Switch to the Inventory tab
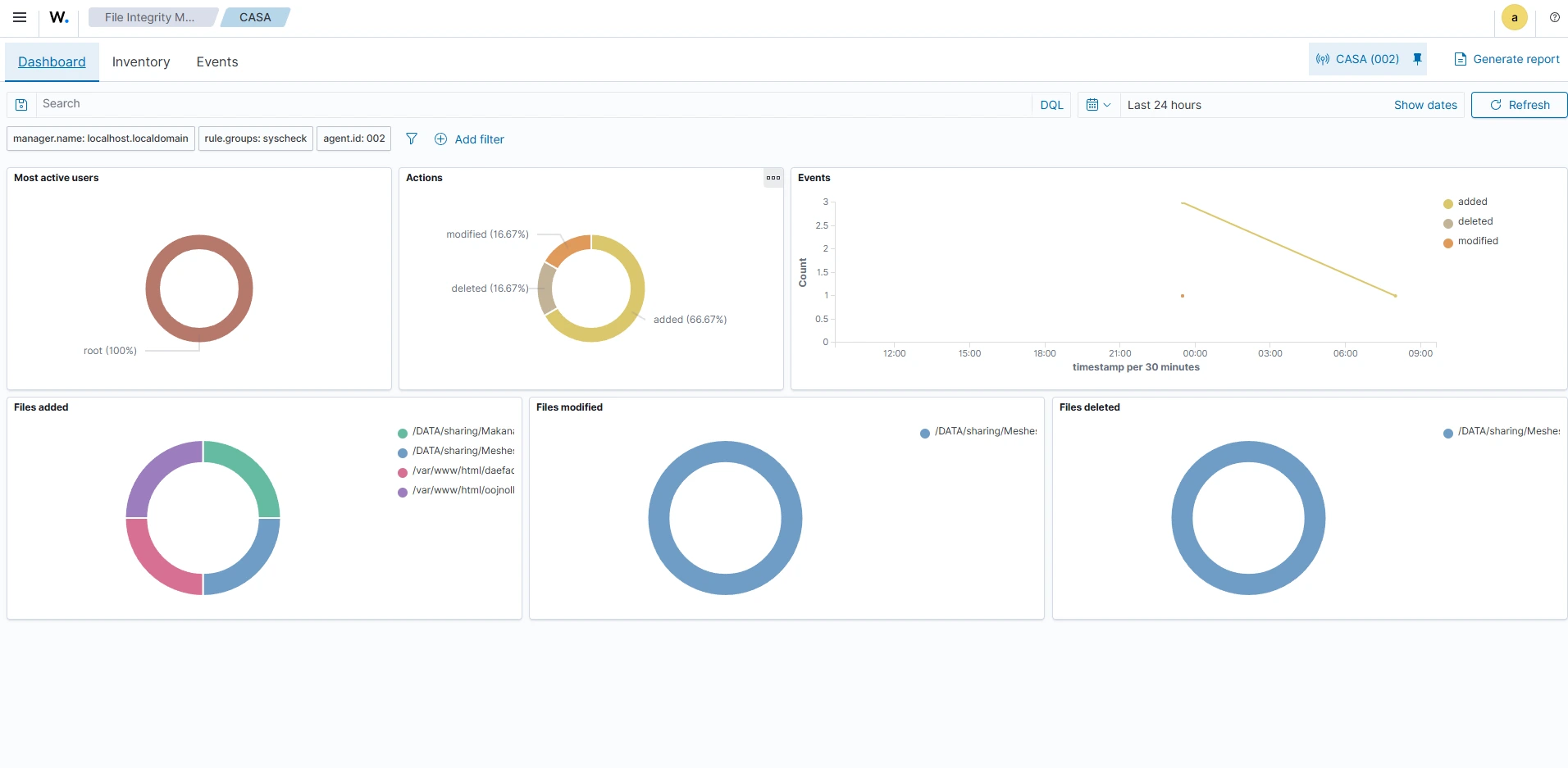Screen dimensions: 1568x768 [x=141, y=62]
